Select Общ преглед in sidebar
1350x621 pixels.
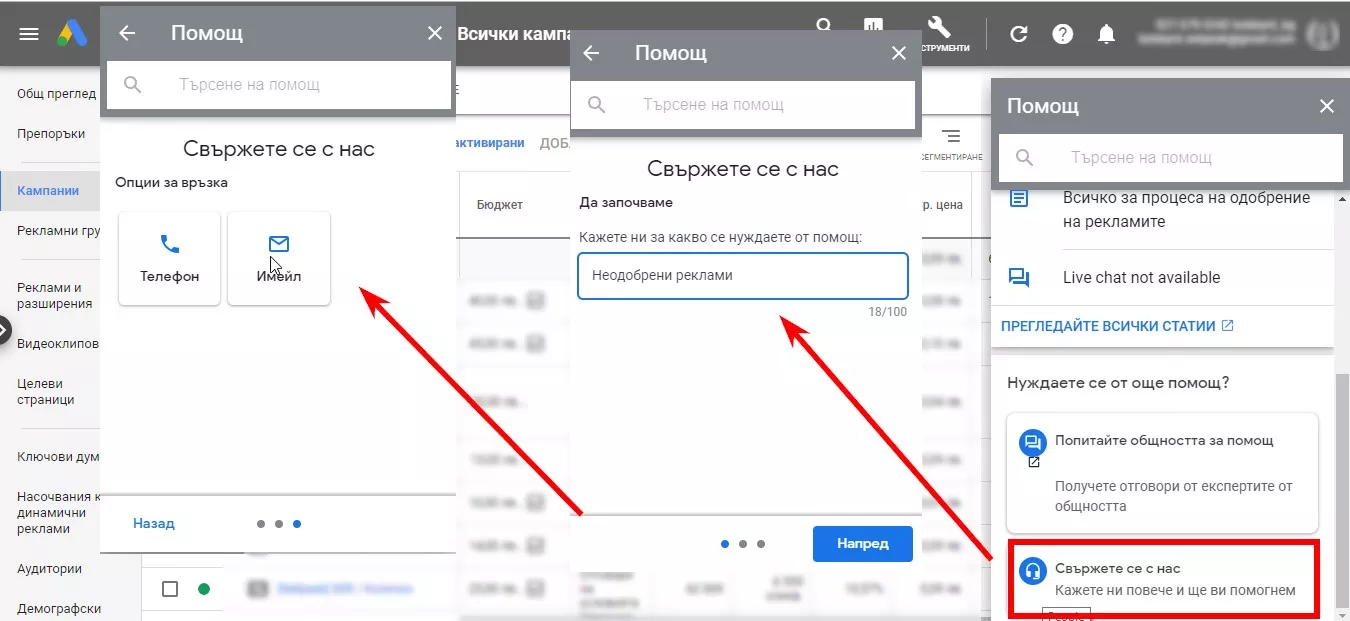click(57, 94)
